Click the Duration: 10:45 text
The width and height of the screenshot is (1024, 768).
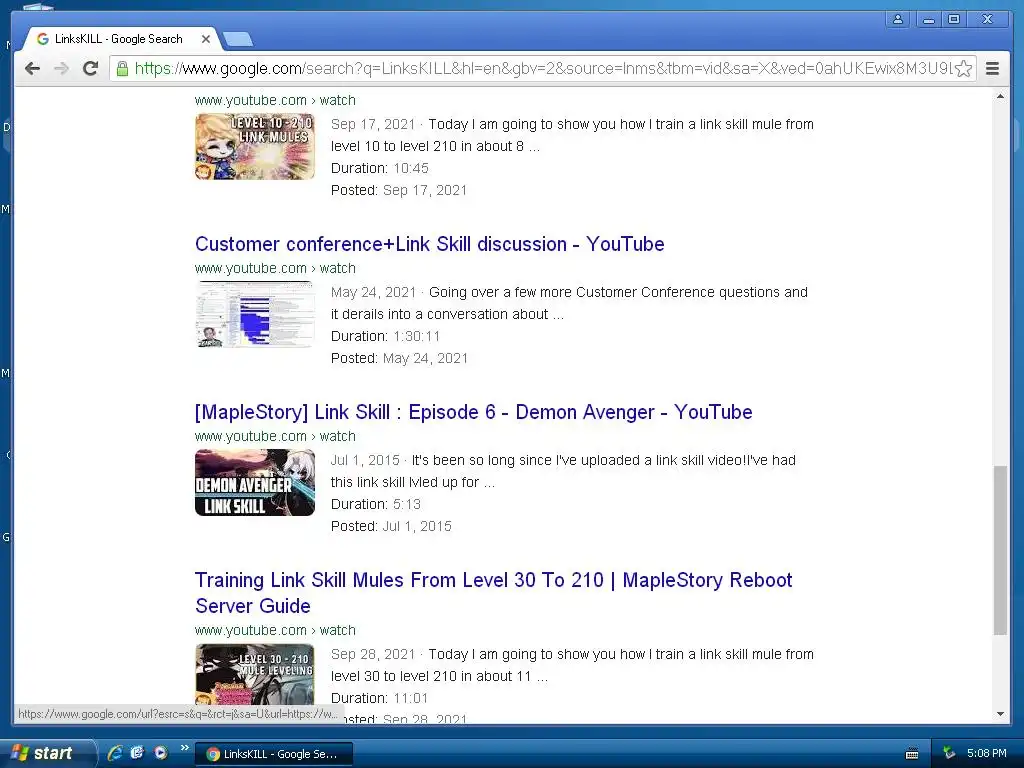pos(379,168)
